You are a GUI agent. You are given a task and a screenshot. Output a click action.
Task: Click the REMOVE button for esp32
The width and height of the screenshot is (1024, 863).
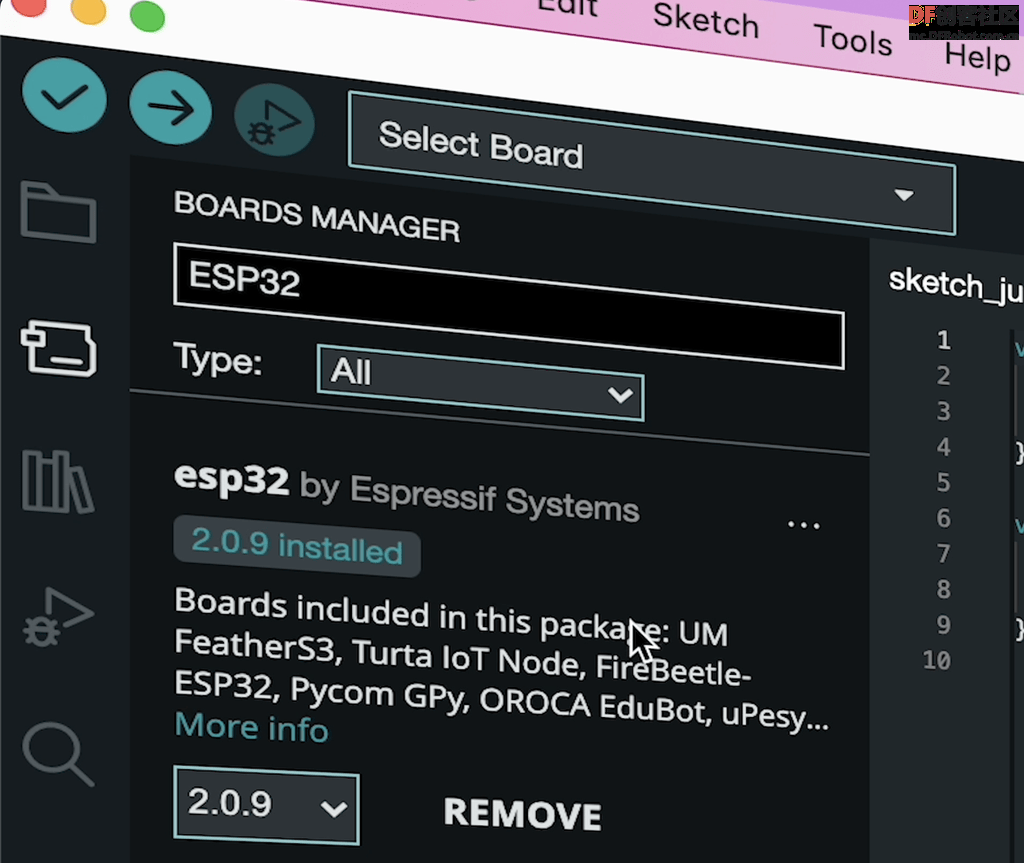(x=522, y=814)
